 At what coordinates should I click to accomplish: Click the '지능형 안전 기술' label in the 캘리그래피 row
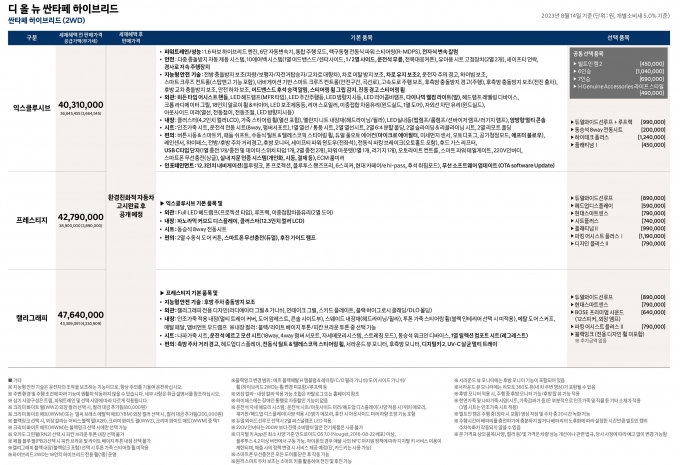(x=183, y=301)
